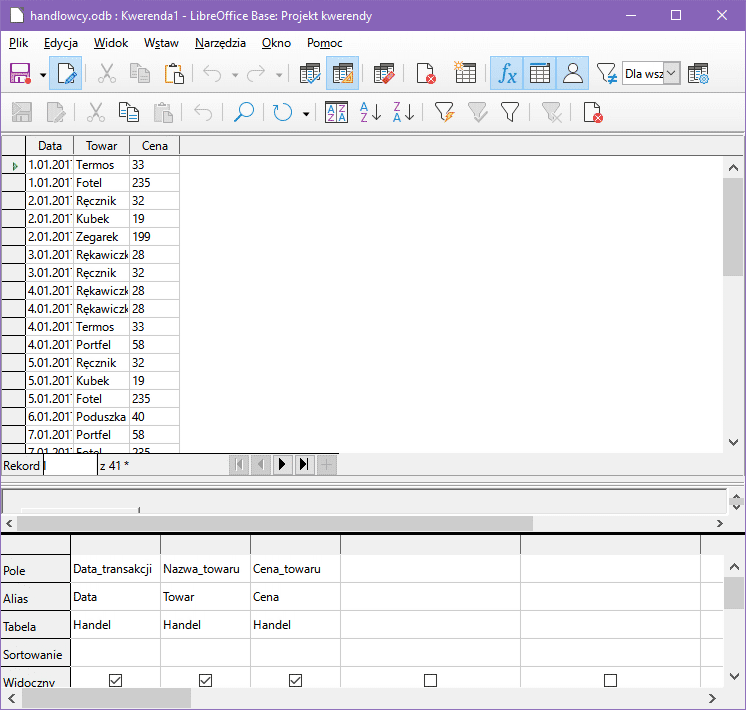Click the Sort Ascending icon
Viewport: 746px width, 710px height.
click(370, 112)
